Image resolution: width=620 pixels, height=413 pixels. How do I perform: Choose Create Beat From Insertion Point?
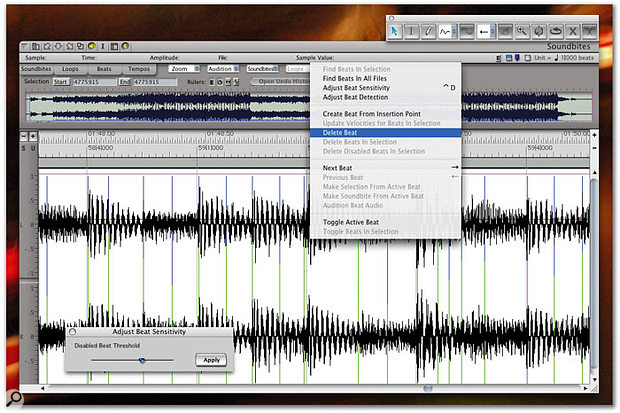(x=386, y=114)
